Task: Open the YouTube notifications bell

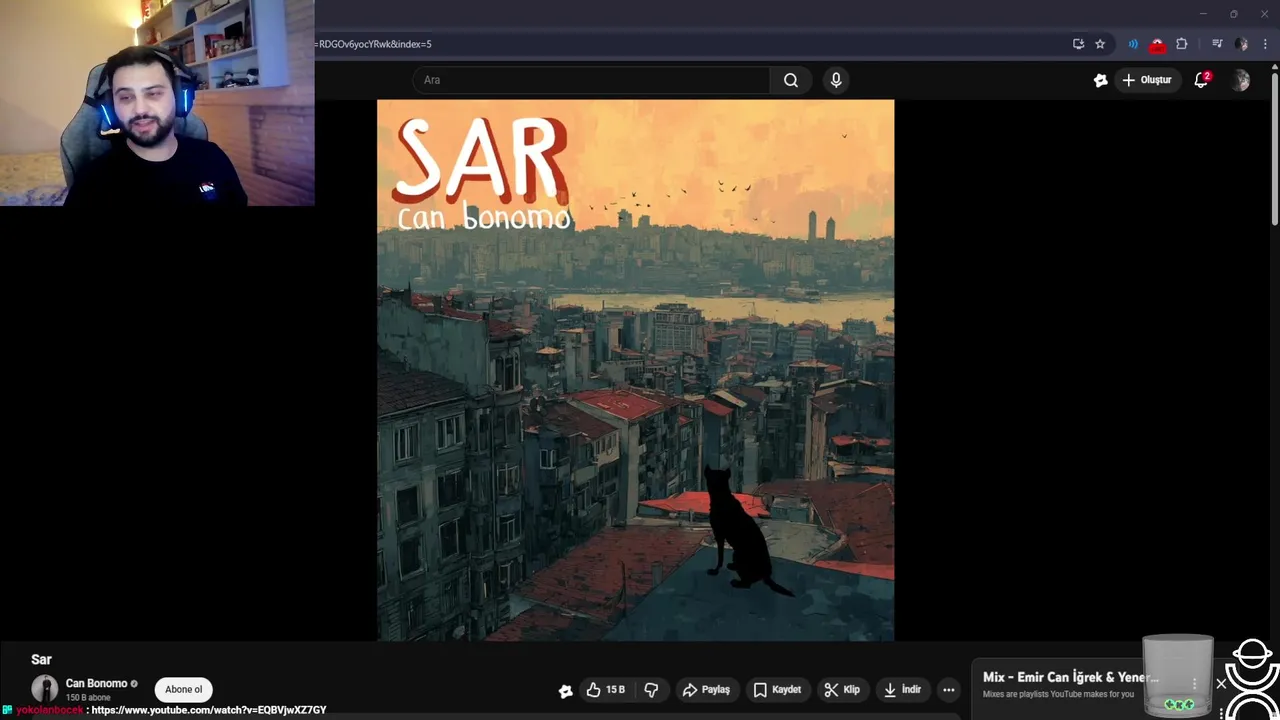Action: click(x=1201, y=80)
